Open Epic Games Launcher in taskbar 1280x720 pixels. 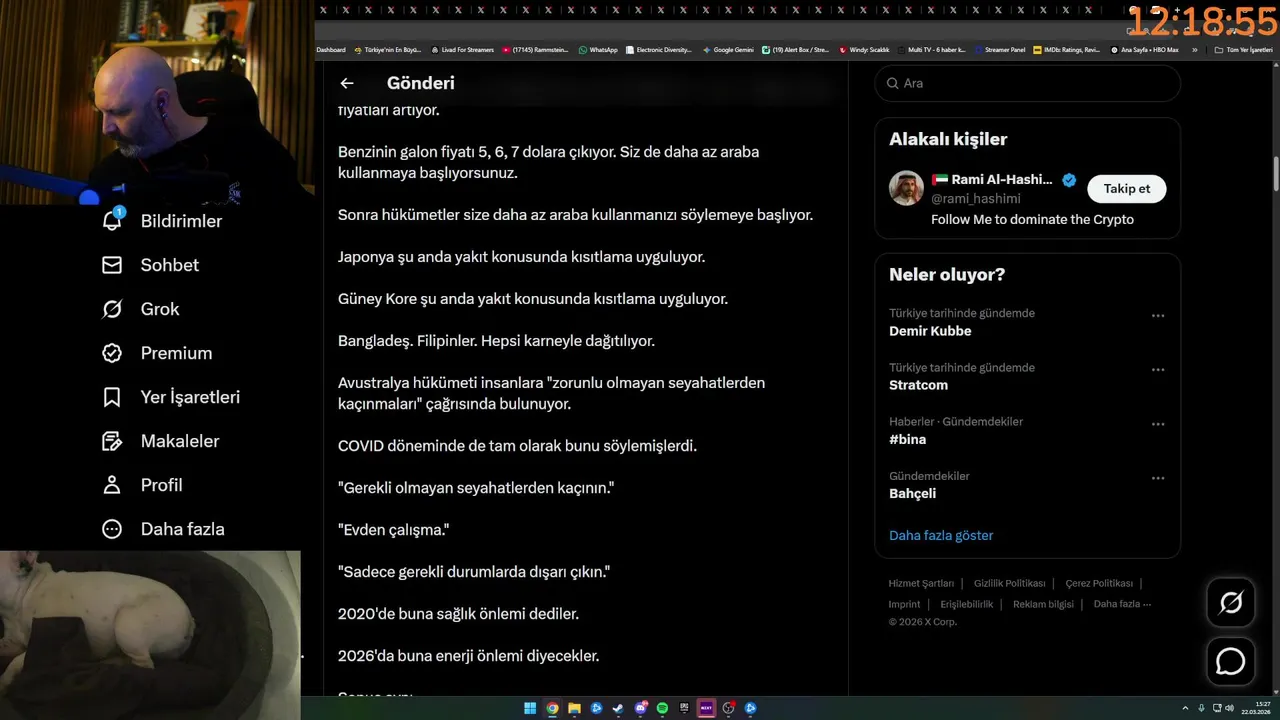[x=684, y=708]
